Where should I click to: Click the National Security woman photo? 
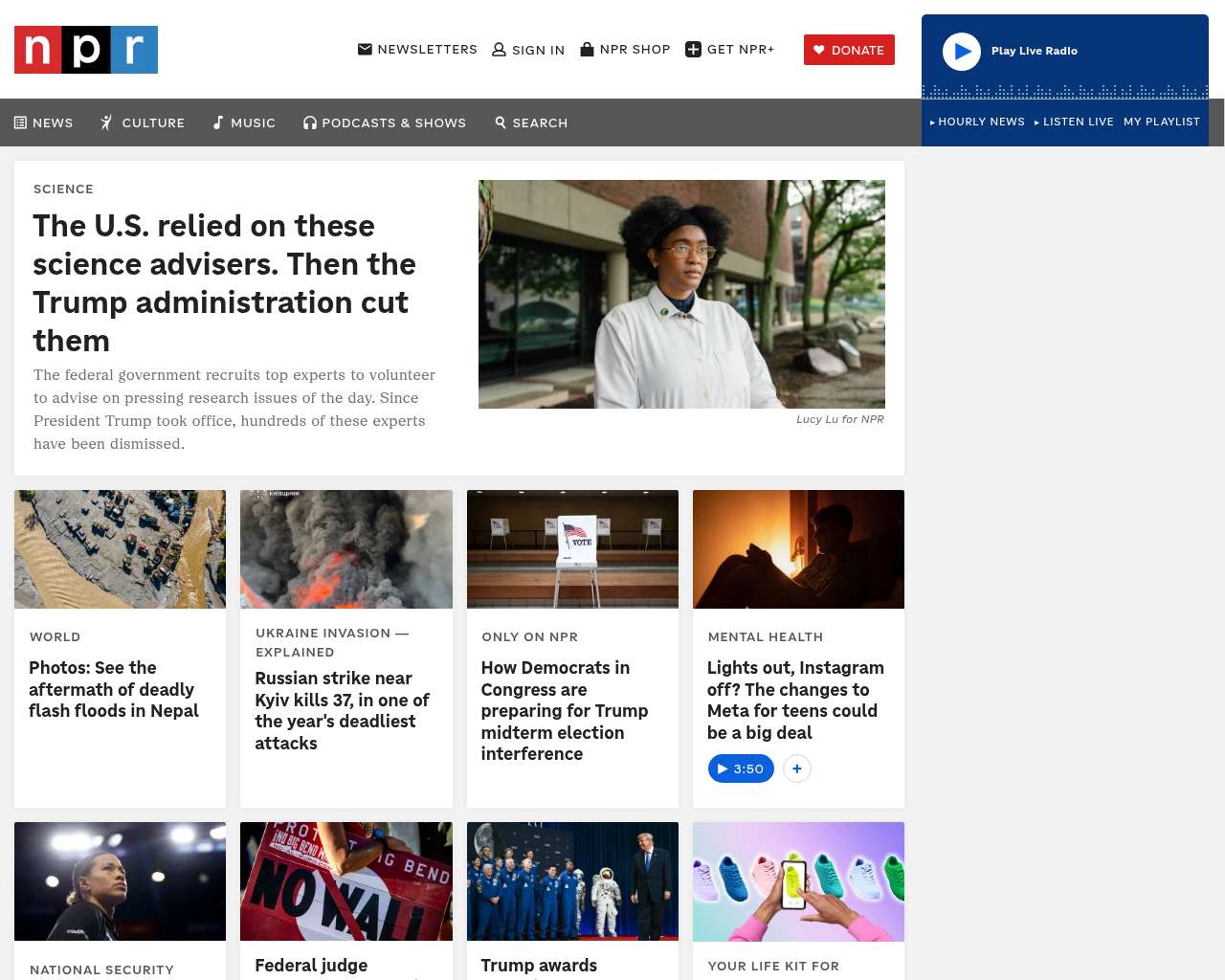tap(121, 881)
